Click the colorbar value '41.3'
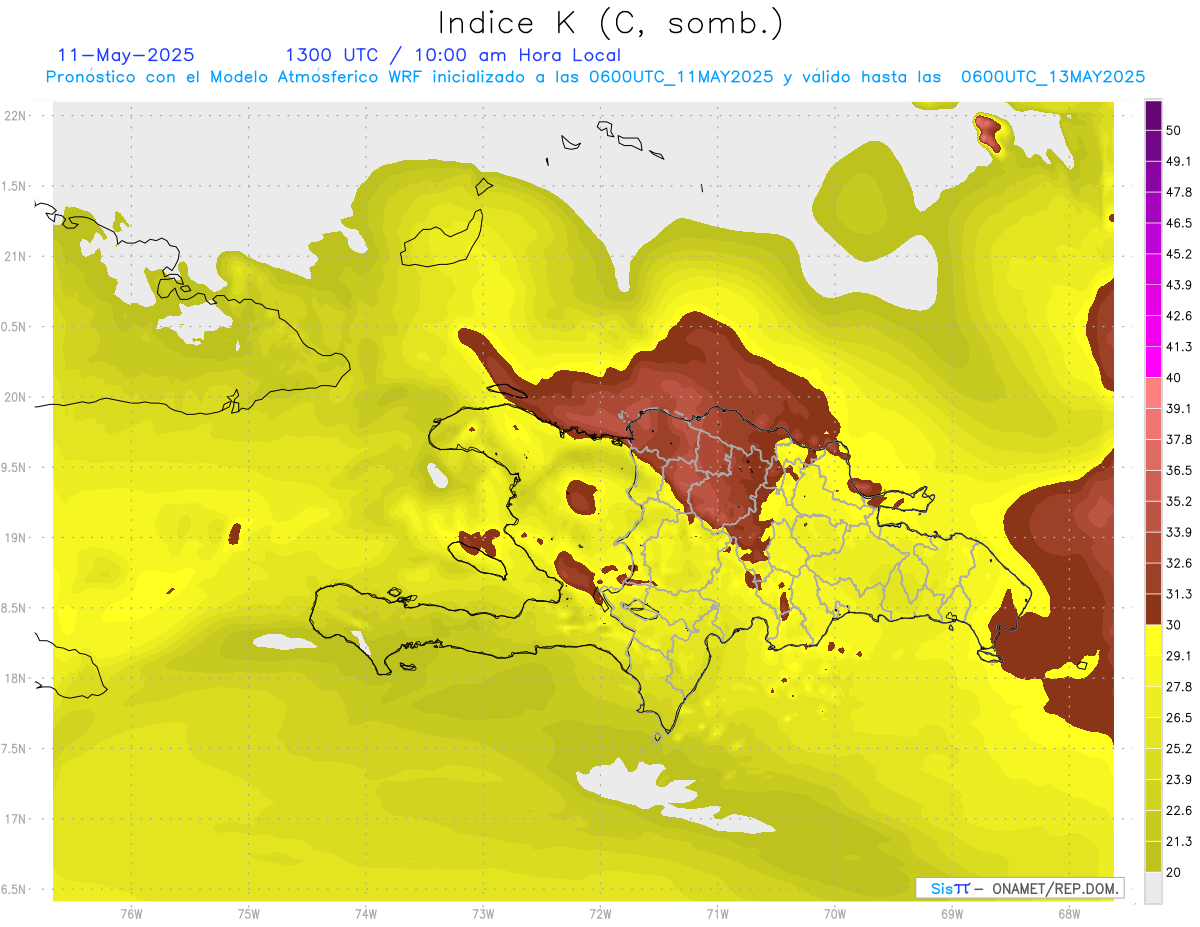This screenshot has height=927, width=1200. pos(1179,347)
